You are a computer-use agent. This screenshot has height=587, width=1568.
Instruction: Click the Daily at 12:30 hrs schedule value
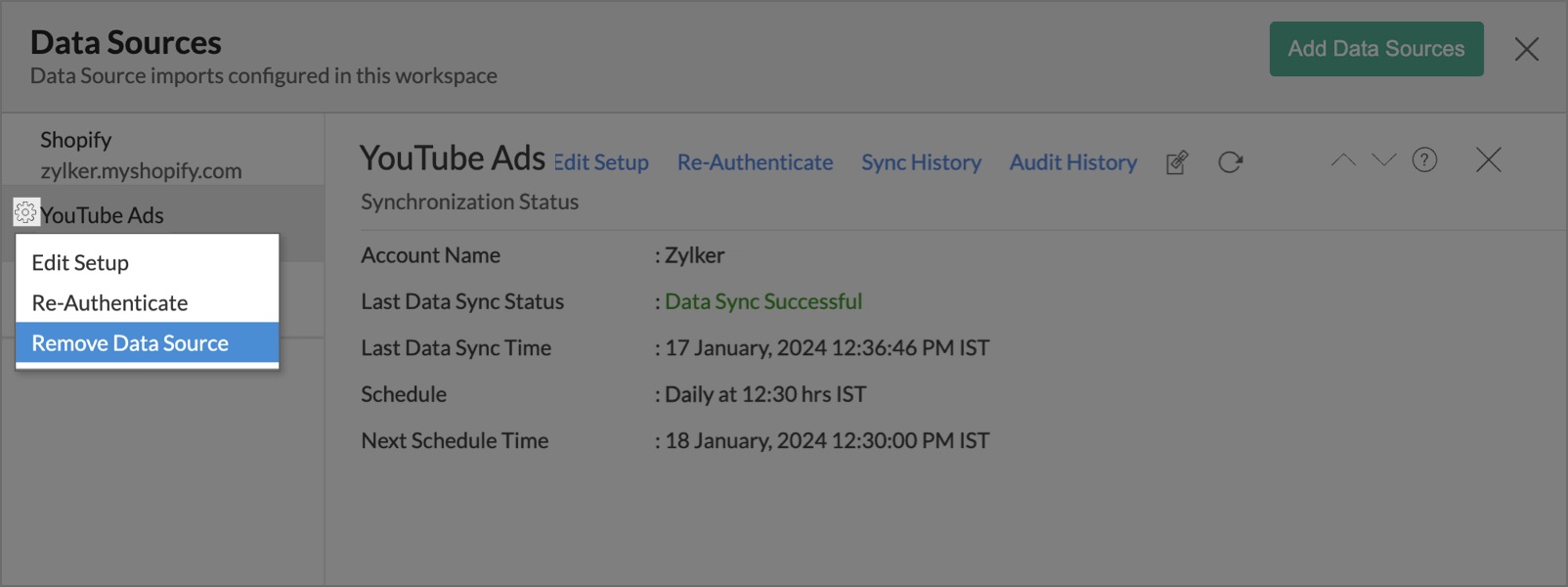coord(765,394)
